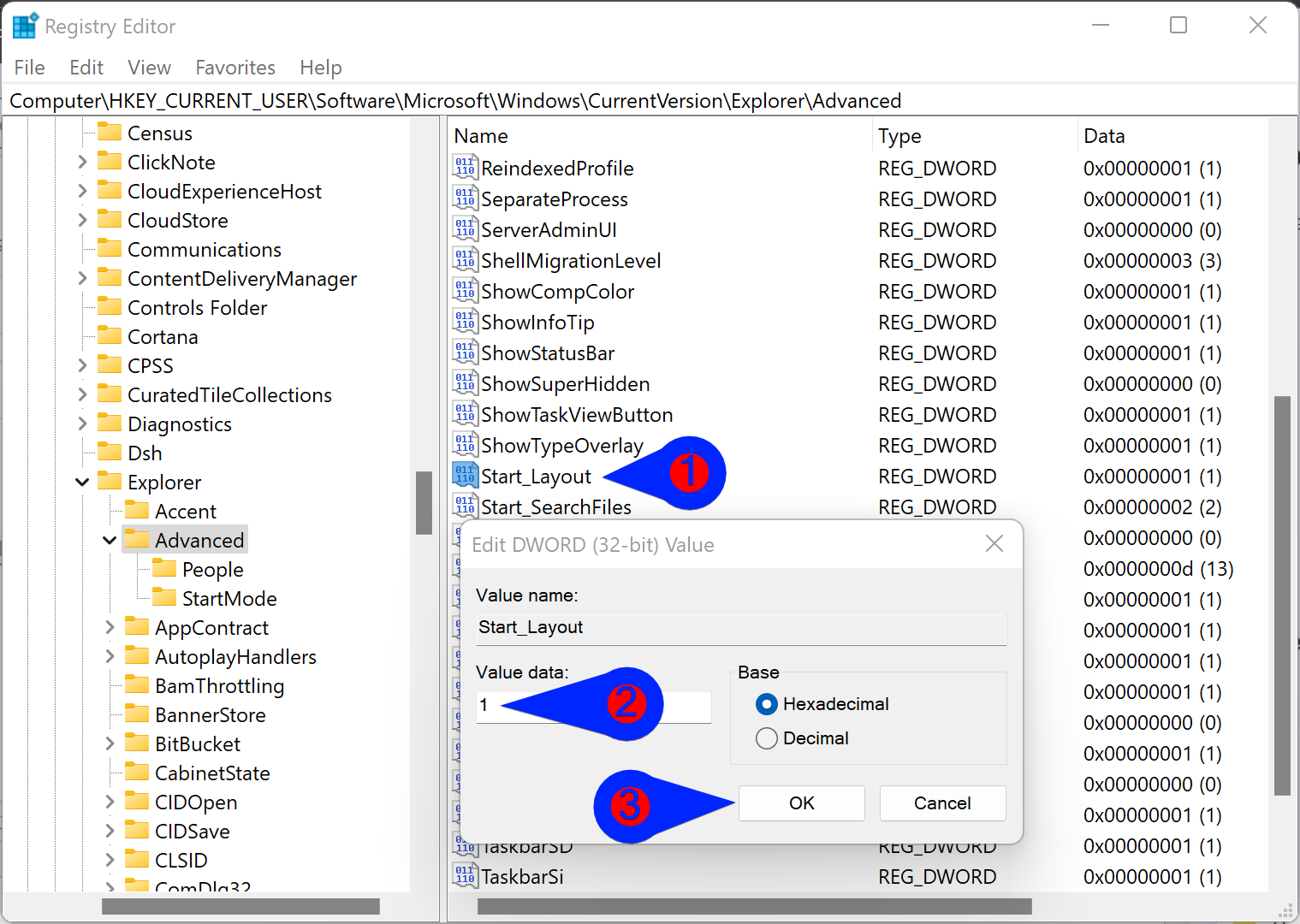Click the registry path address bar
The width and height of the screenshot is (1300, 924).
[649, 101]
